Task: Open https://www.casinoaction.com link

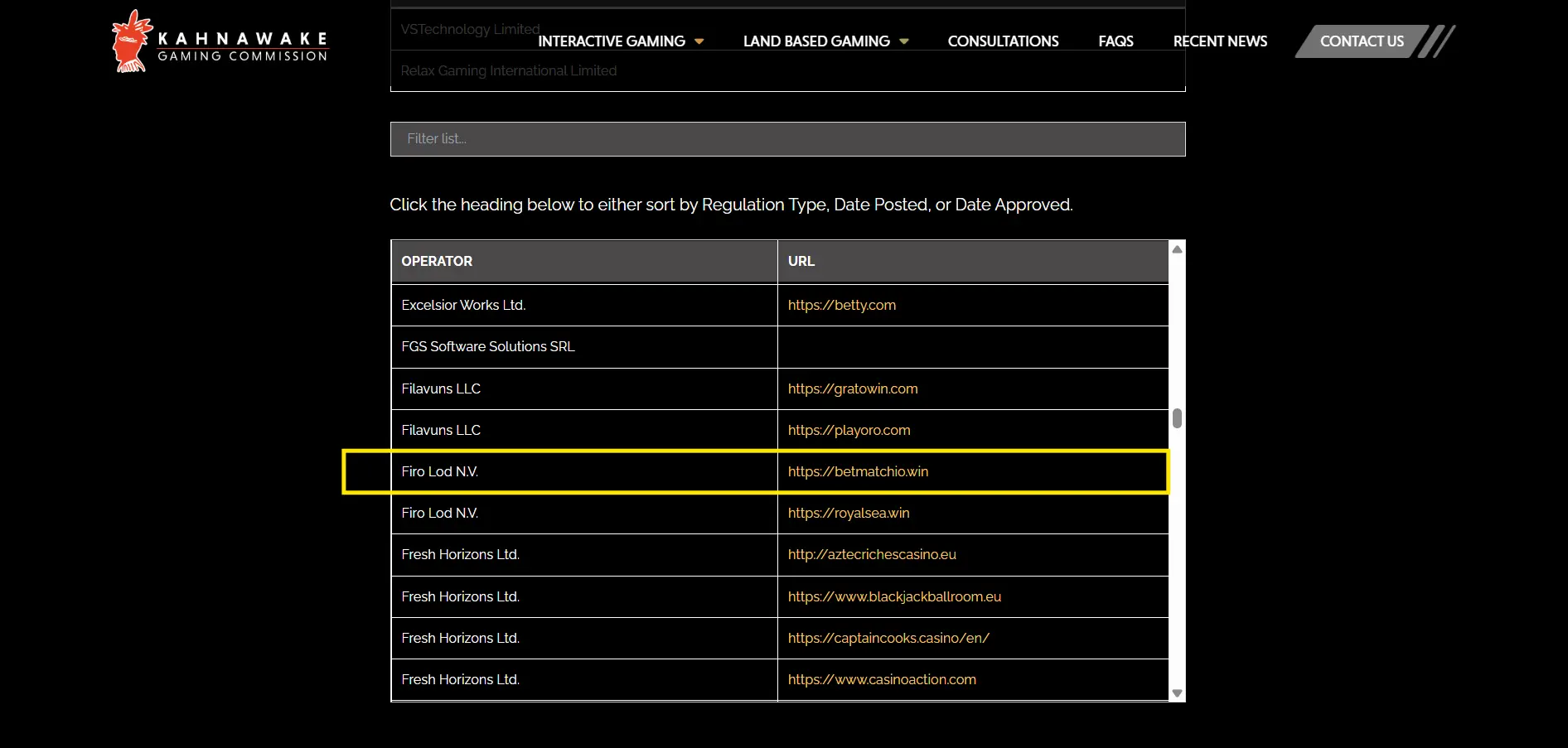Action: point(882,679)
